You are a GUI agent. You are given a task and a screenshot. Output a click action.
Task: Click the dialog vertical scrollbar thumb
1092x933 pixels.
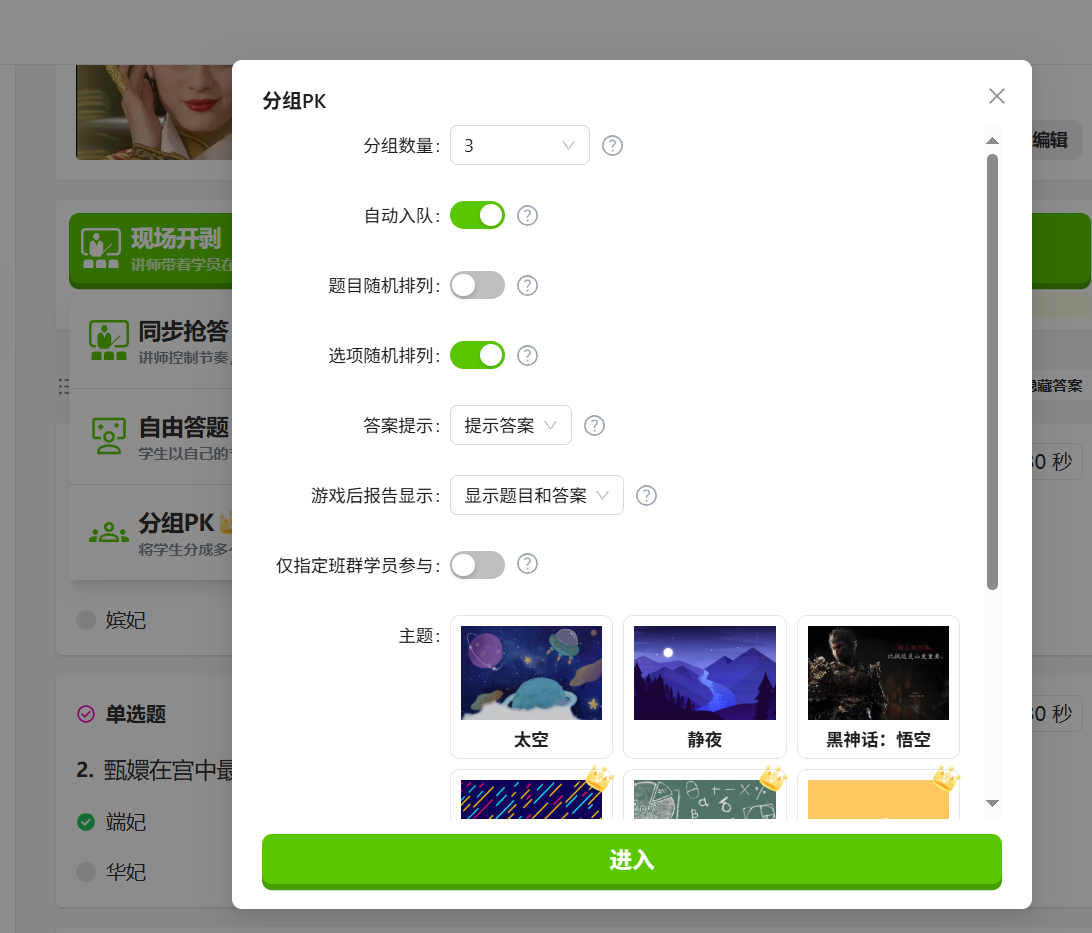click(x=992, y=372)
